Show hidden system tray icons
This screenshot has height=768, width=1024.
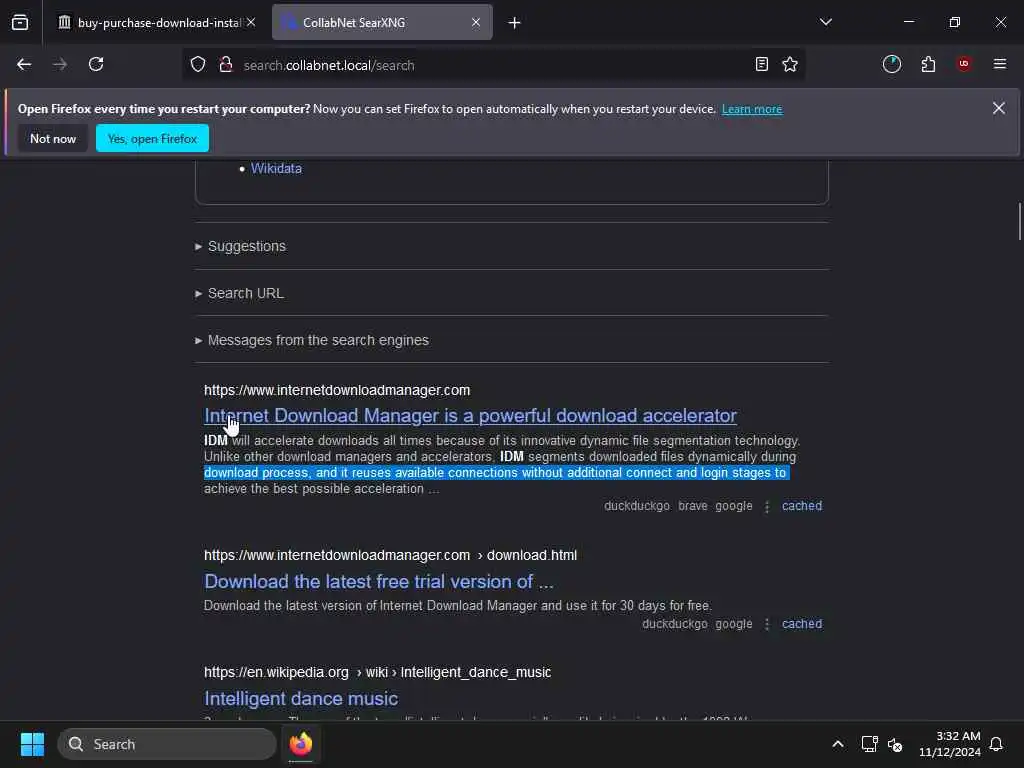(x=838, y=744)
